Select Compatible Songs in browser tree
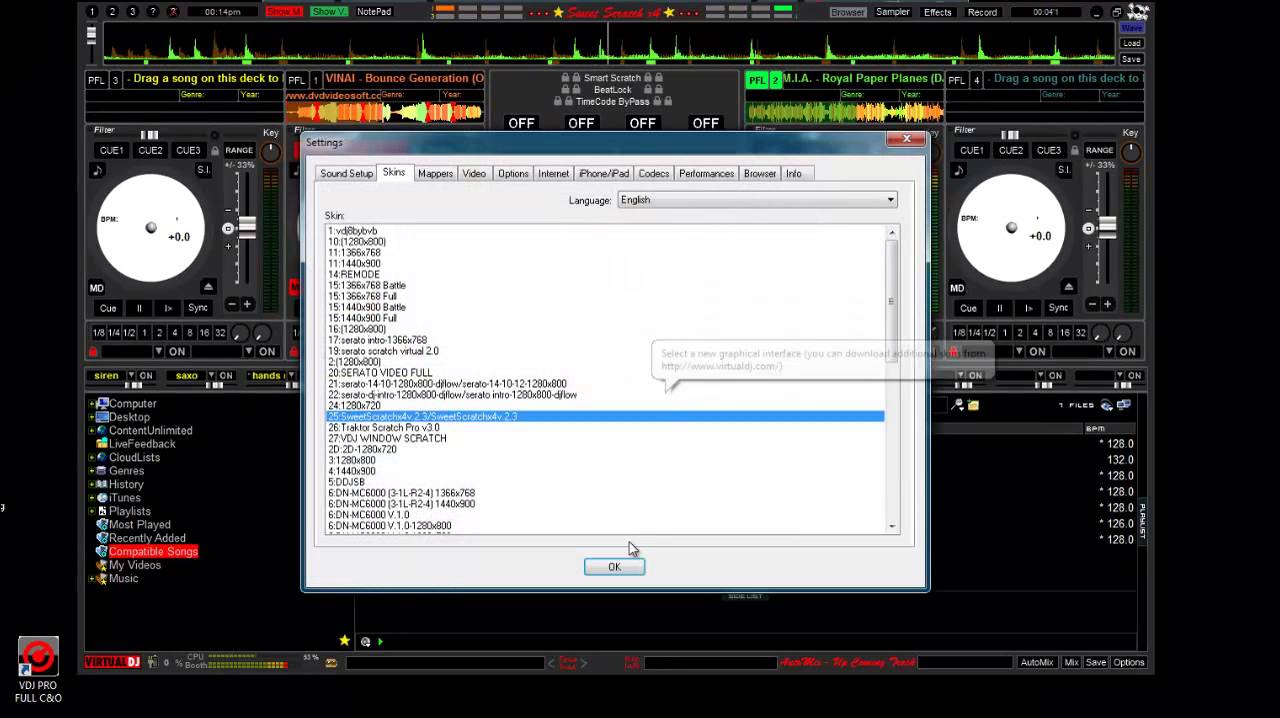 point(153,552)
